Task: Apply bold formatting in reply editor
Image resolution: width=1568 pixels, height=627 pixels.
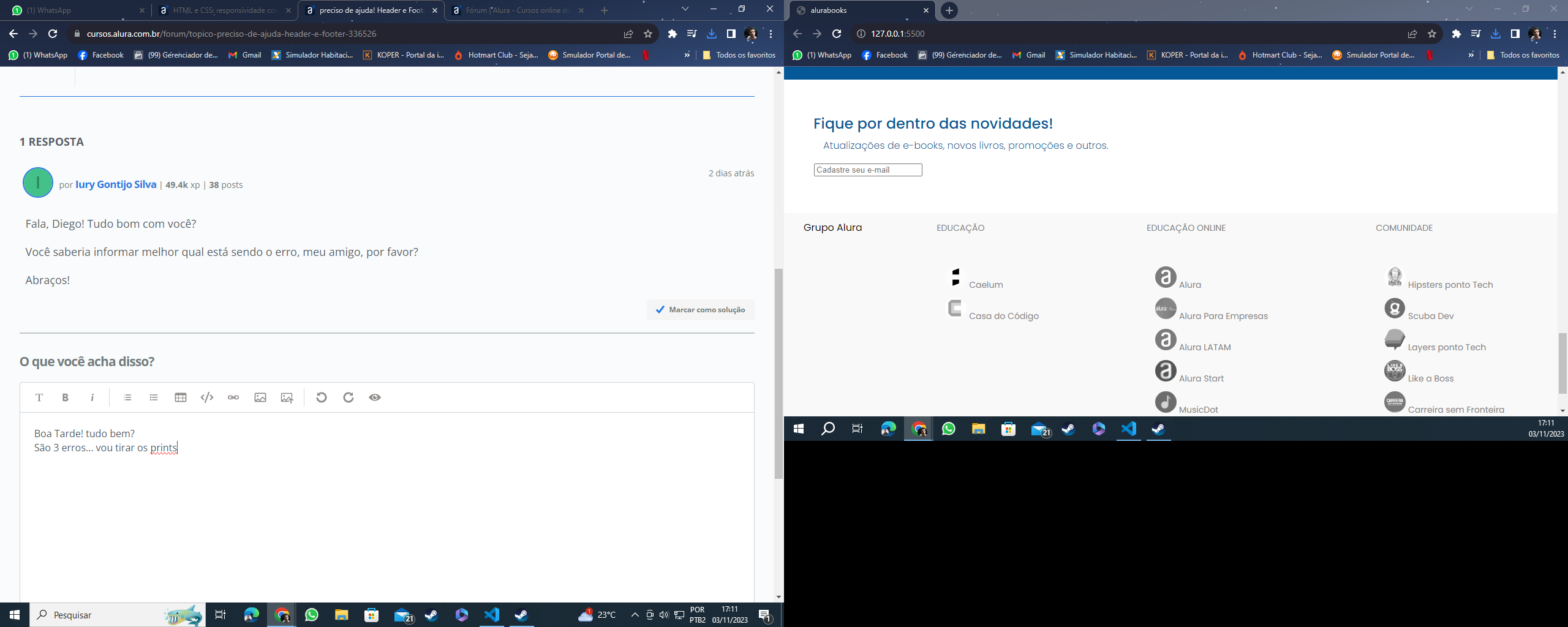Action: 66,397
